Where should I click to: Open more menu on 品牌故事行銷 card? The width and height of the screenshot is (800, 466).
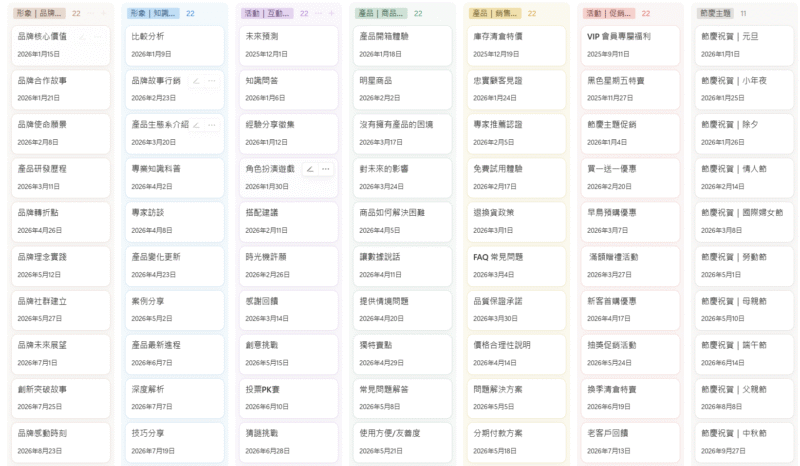(x=212, y=81)
